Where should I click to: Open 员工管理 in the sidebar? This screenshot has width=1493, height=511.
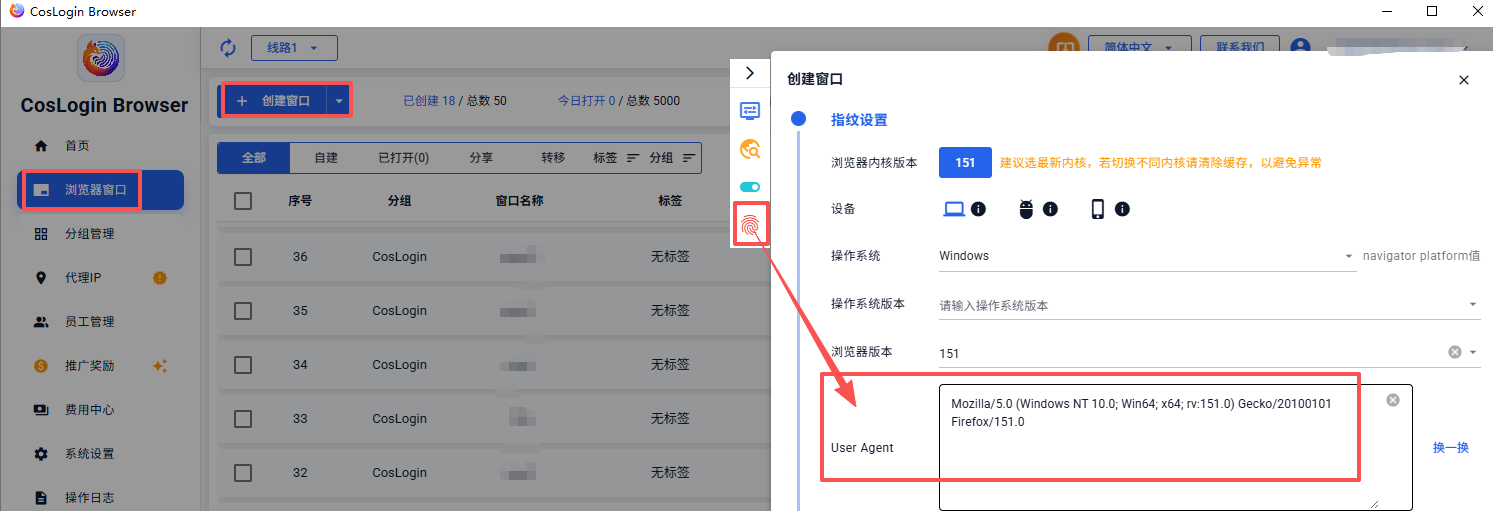89,322
